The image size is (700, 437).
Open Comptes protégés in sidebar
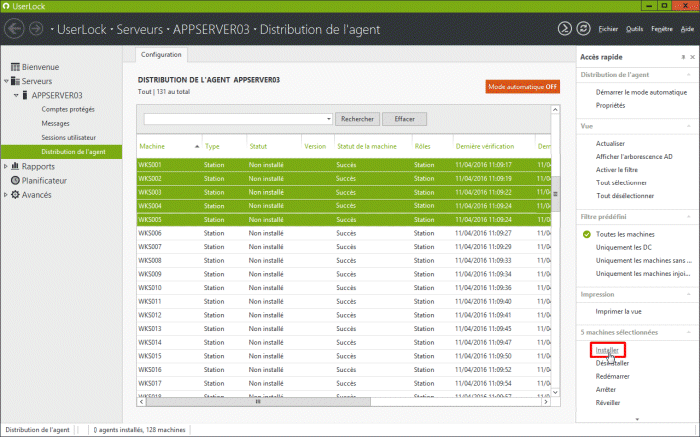(x=68, y=109)
